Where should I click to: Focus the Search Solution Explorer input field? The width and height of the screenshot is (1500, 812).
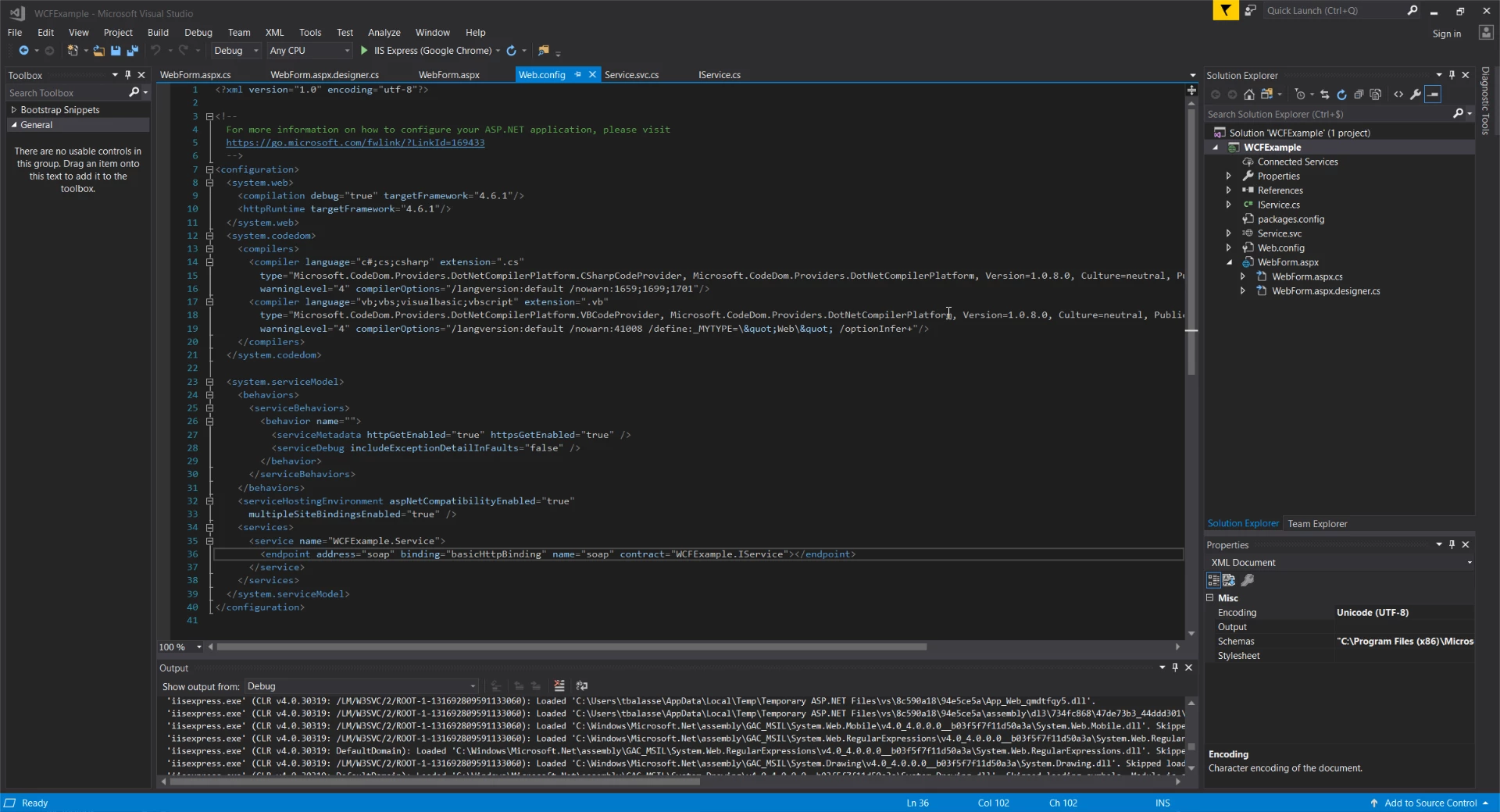(x=1327, y=114)
